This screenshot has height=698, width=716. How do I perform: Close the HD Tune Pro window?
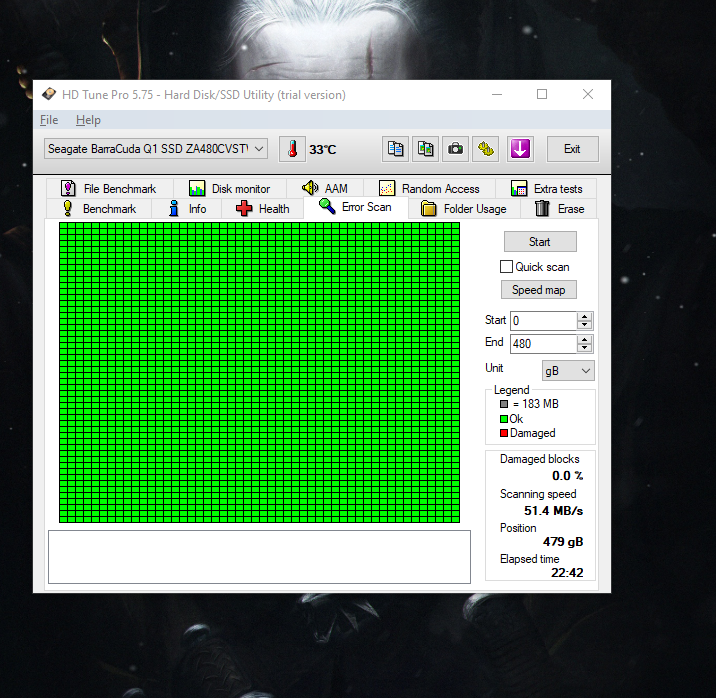(x=588, y=94)
